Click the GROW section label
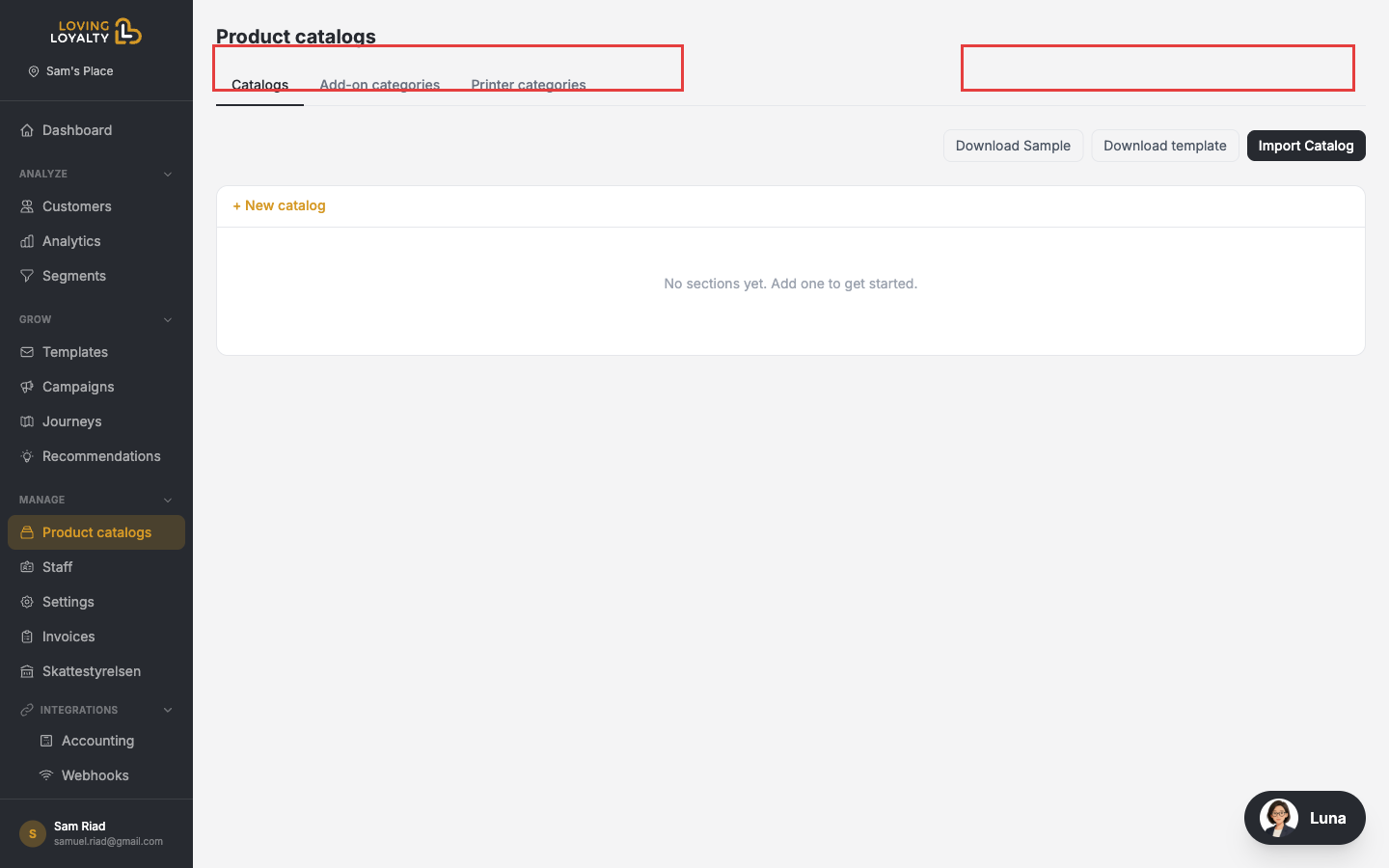The image size is (1389, 868). coord(36,320)
